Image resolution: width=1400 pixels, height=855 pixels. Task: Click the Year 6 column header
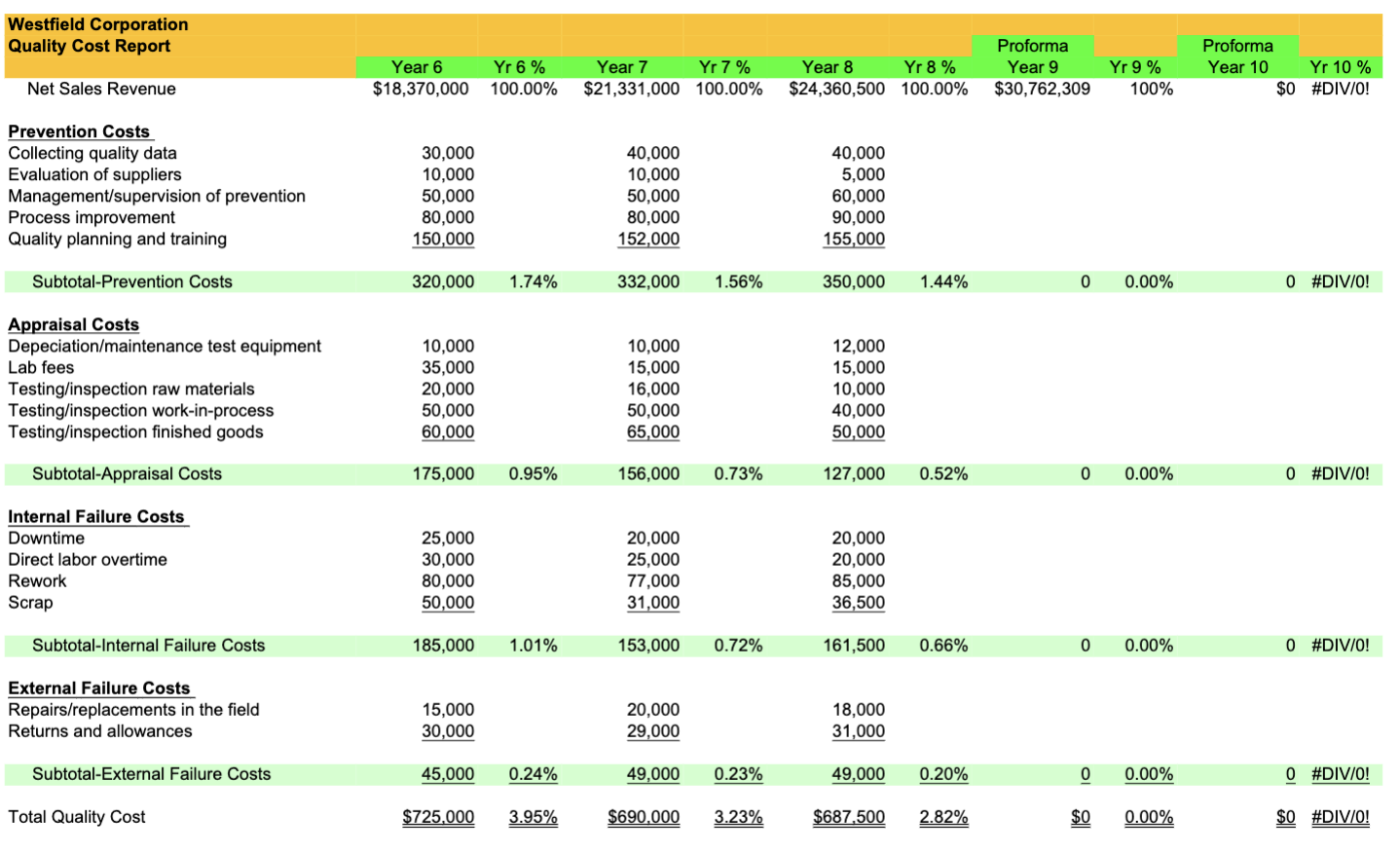(416, 67)
